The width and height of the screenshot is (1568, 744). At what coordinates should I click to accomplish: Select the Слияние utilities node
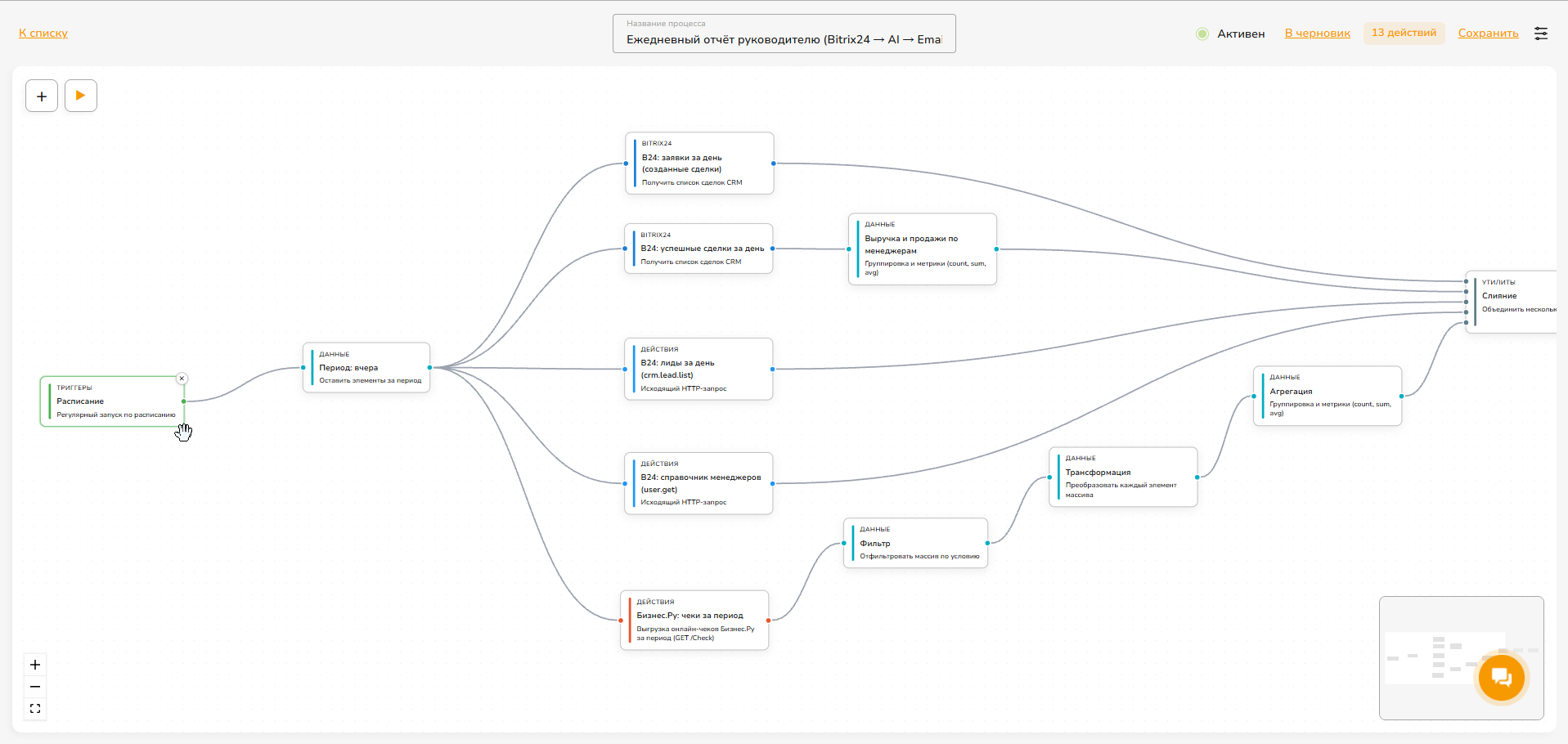(x=1512, y=302)
